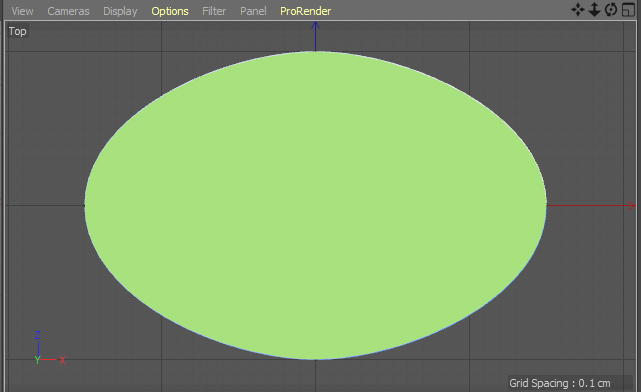This screenshot has width=641, height=392.
Task: Toggle active view with the window icon
Action: (628, 10)
